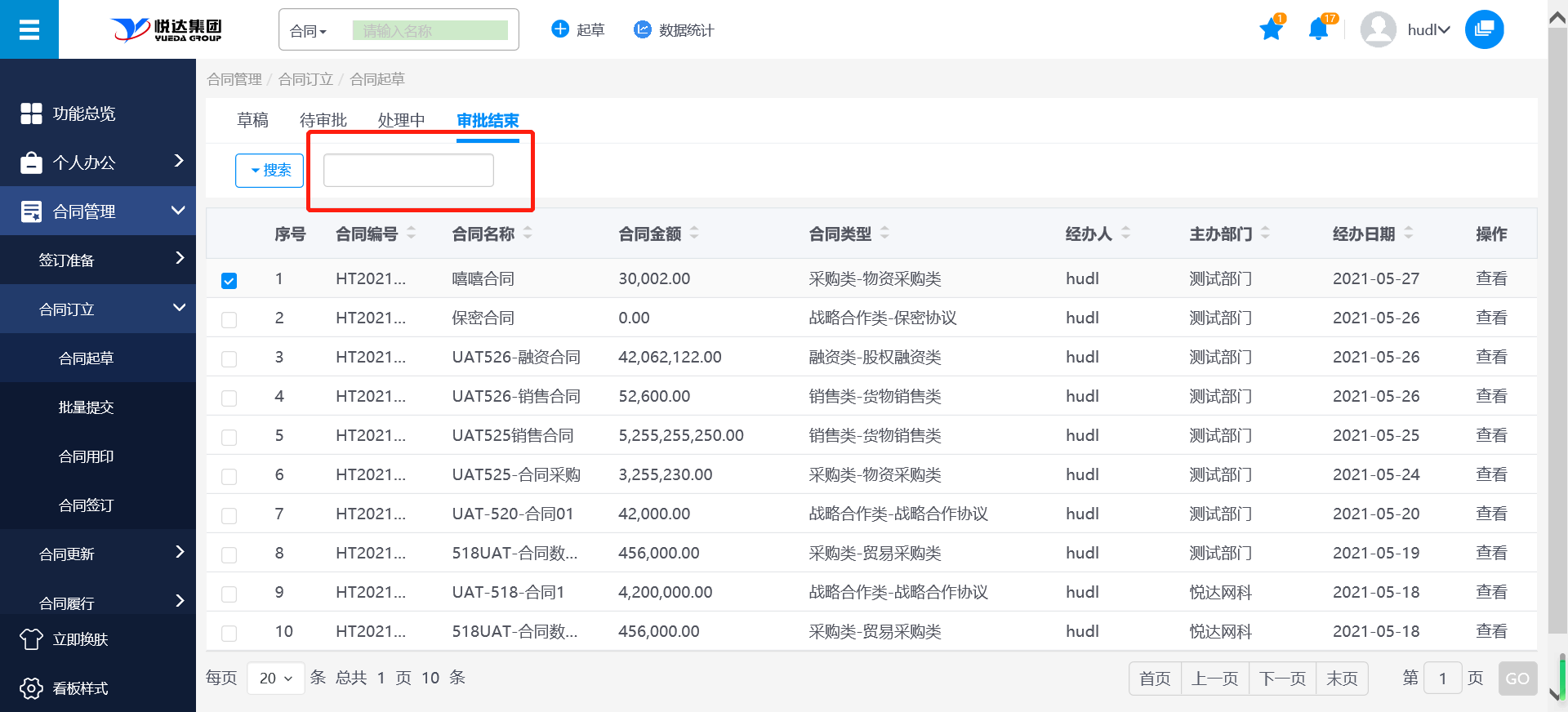
Task: Click the blue windows icon at top right
Action: pos(1484,29)
